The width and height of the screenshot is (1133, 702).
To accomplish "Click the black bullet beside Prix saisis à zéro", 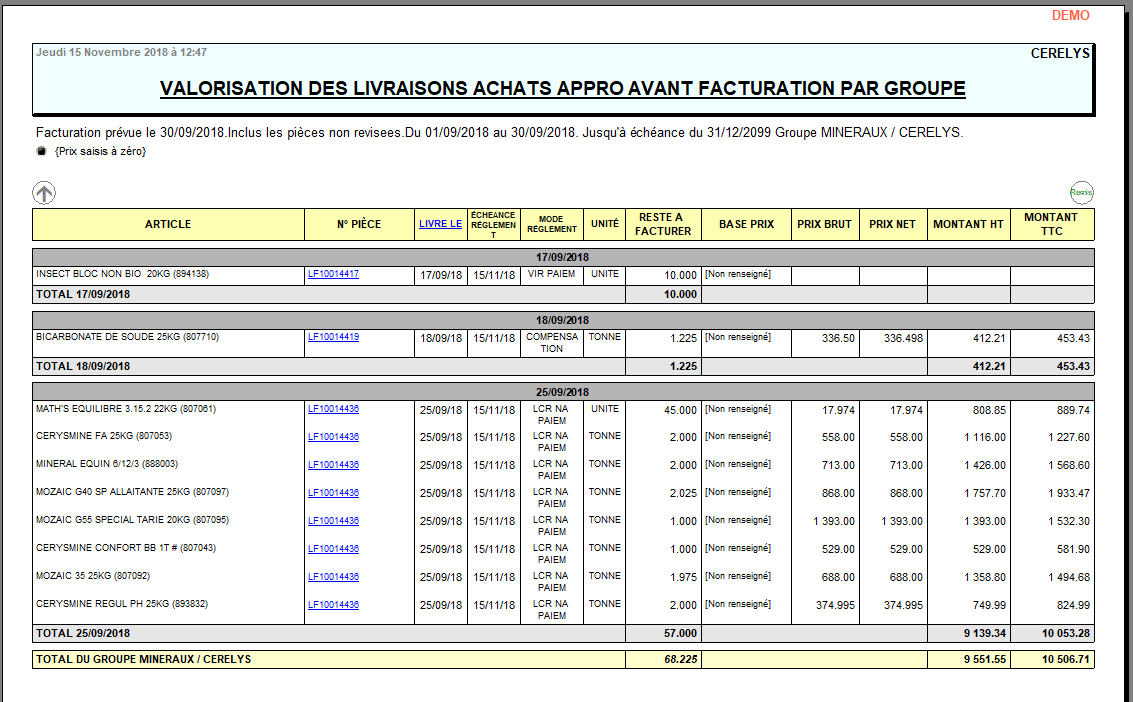I will click(41, 151).
